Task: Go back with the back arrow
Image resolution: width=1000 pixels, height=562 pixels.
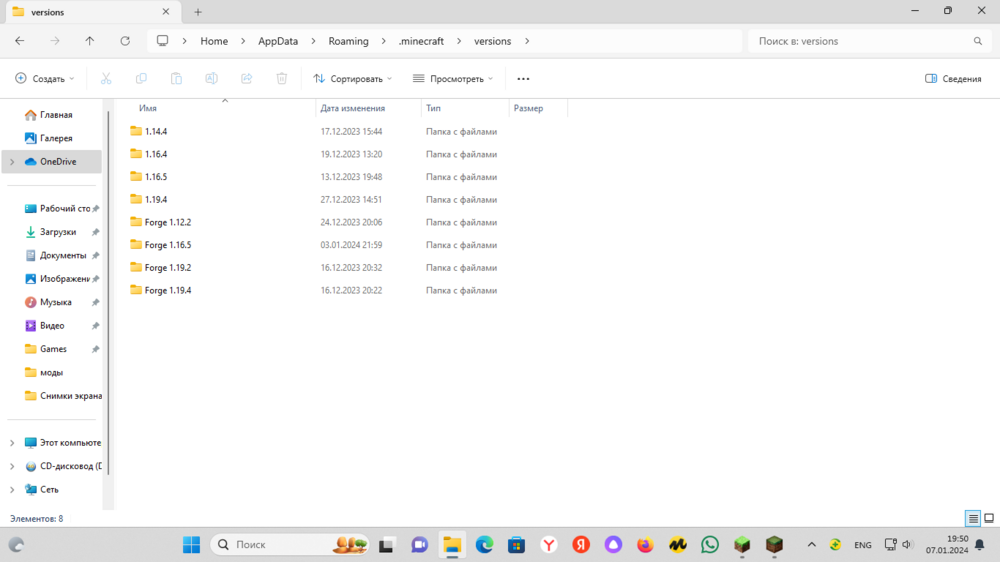Action: pos(20,41)
